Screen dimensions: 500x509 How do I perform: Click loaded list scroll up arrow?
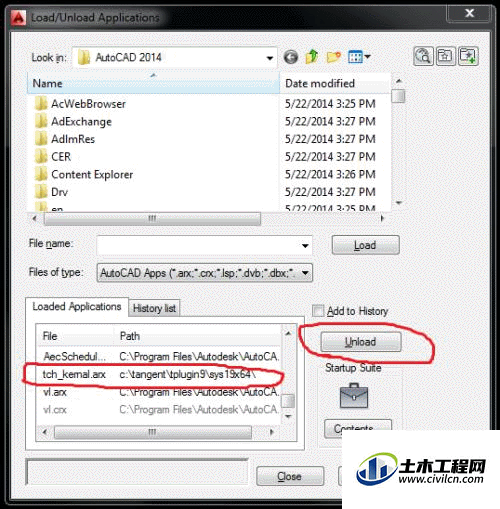click(288, 333)
